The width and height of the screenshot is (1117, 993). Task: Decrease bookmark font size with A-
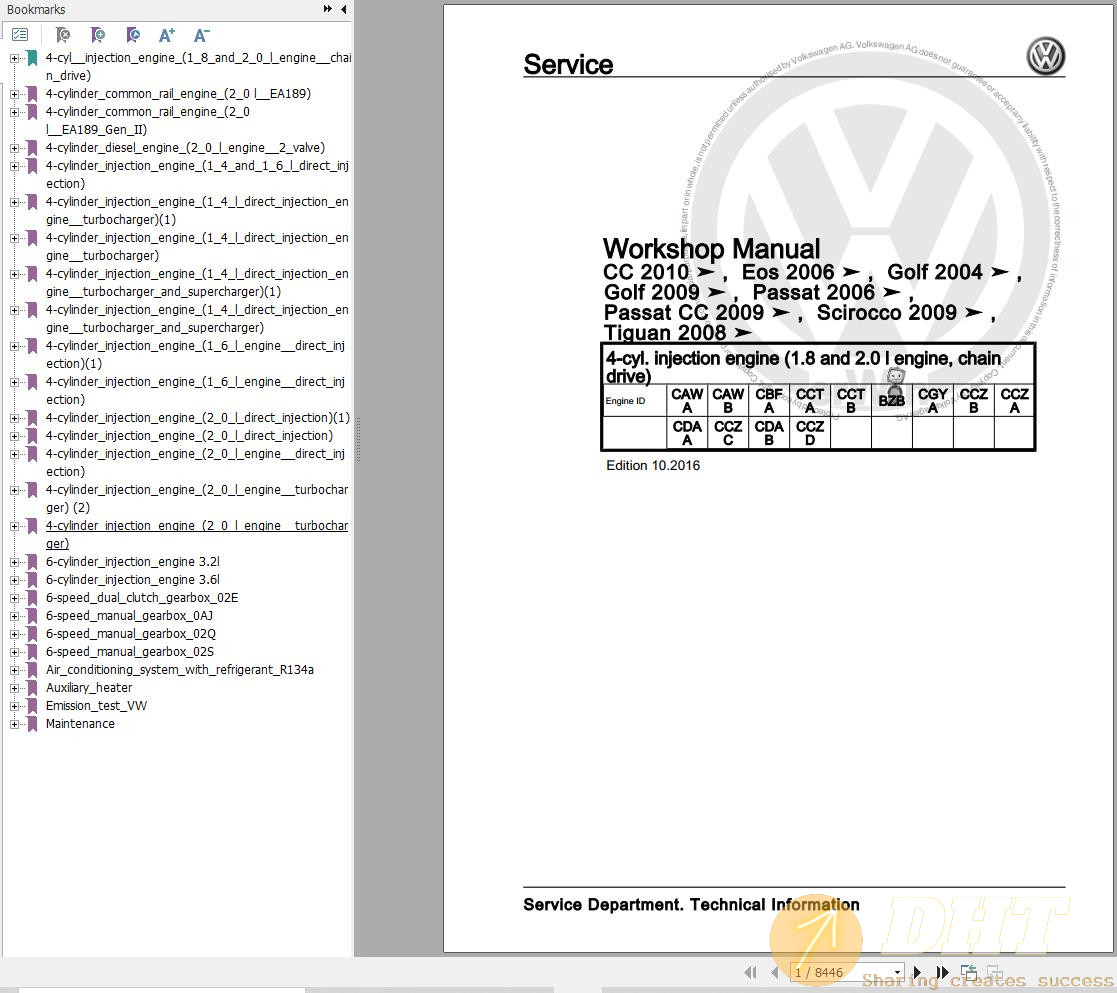pos(202,35)
